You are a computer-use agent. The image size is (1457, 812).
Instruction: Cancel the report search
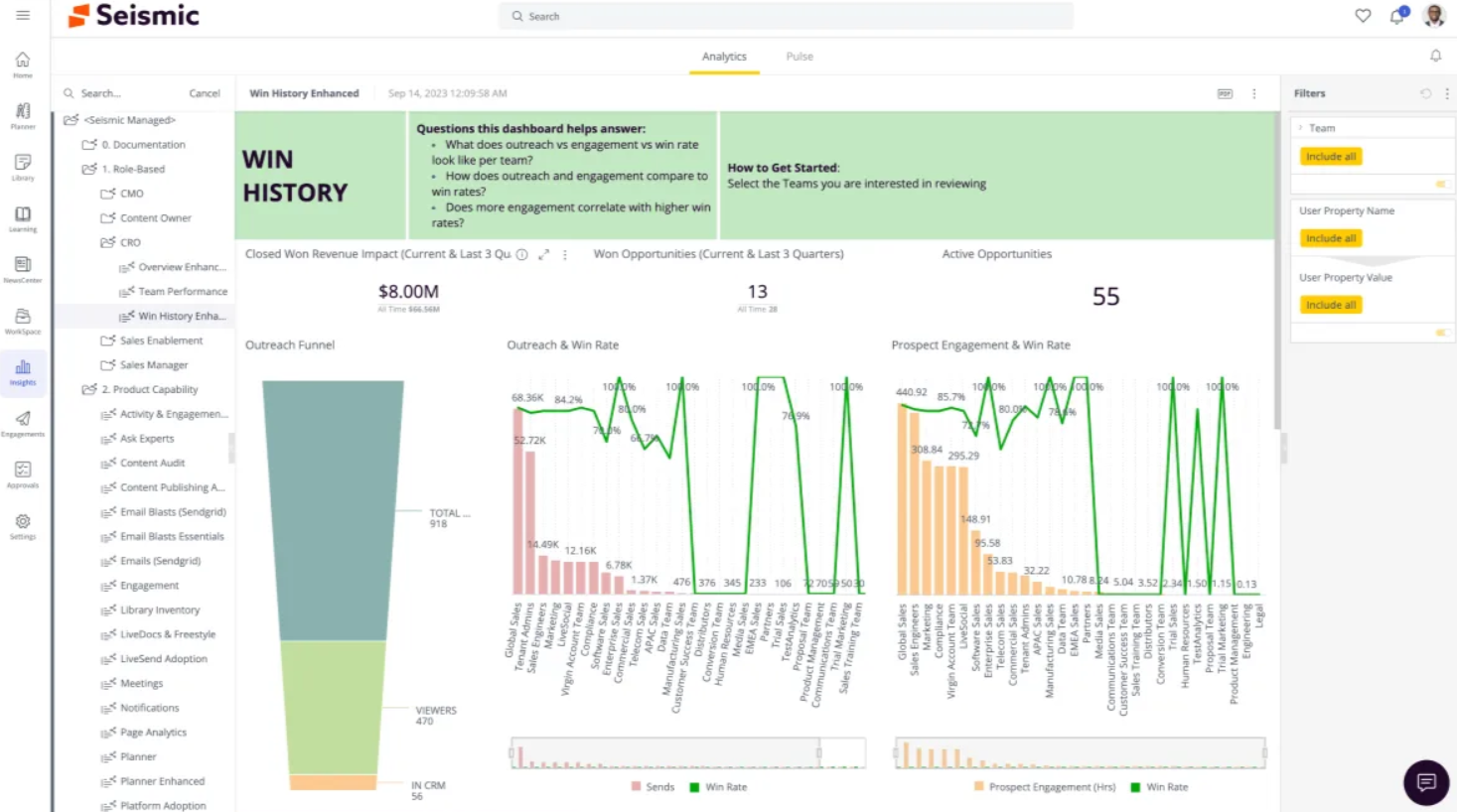tap(205, 93)
